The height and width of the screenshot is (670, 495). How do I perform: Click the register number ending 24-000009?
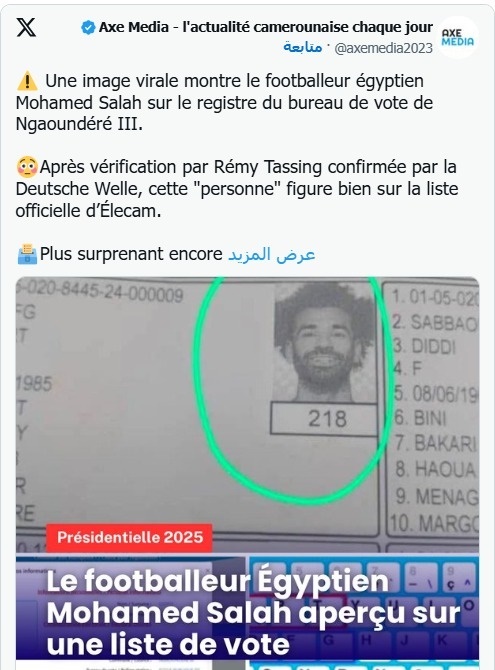100,292
